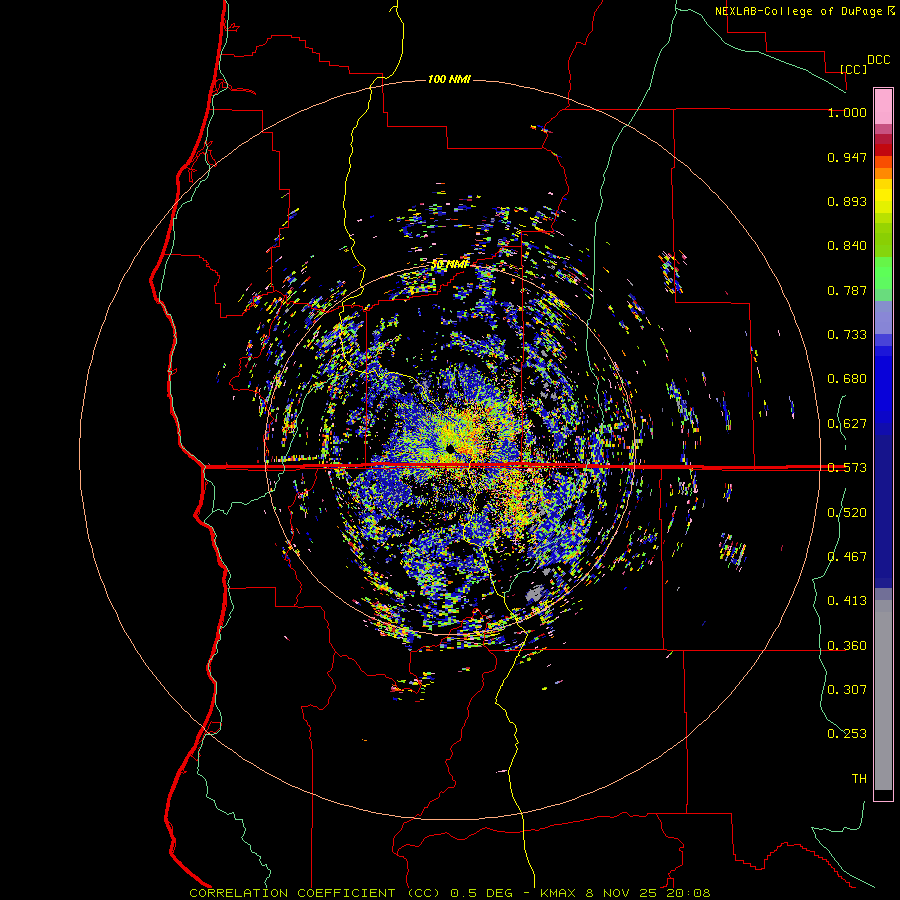Pick the gray segment of the color bar

tap(883, 695)
